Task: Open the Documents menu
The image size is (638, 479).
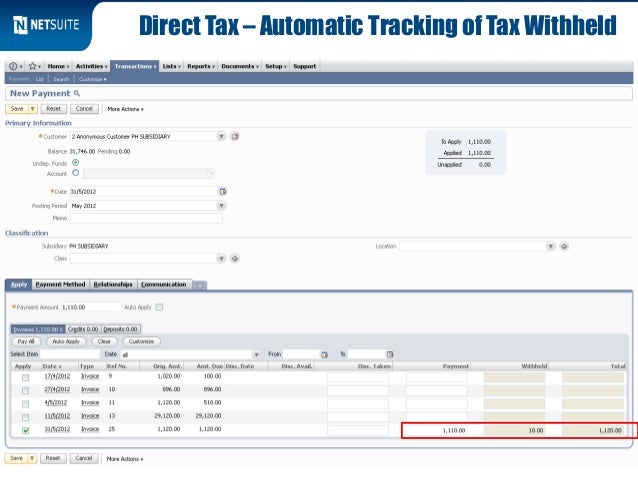Action: (x=240, y=66)
